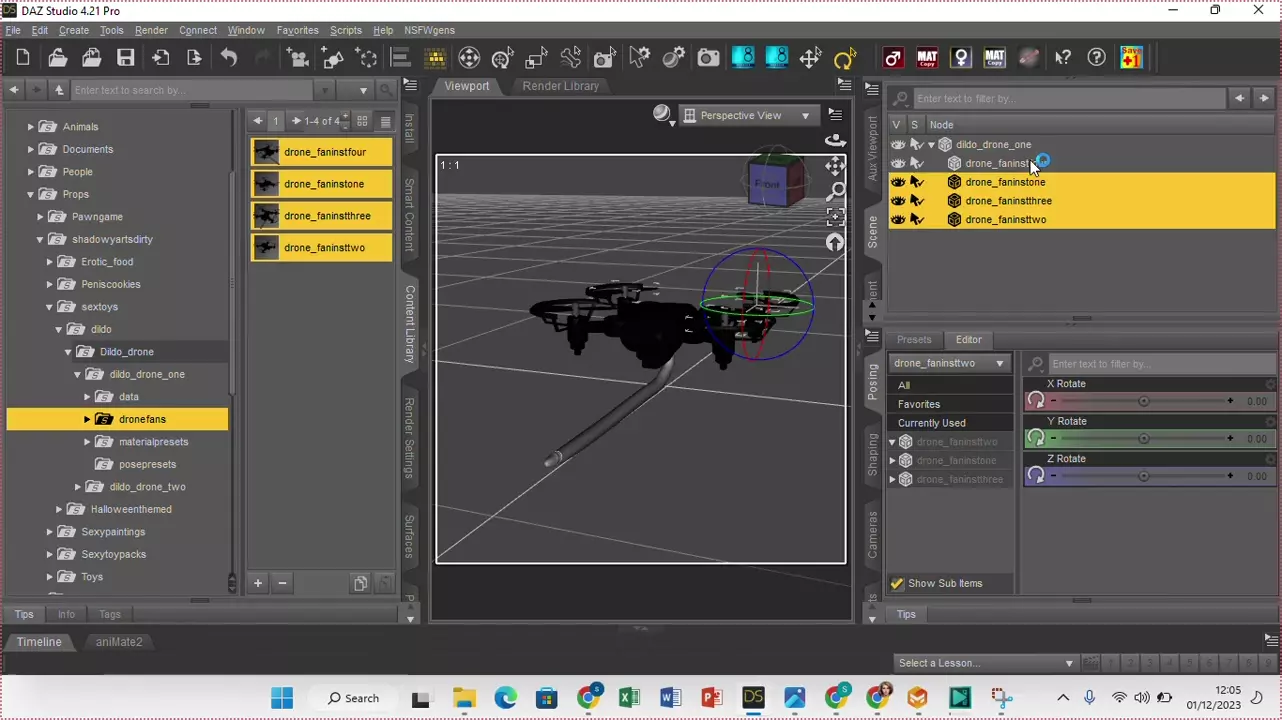
Task: Click the Undo arrow in toolbar
Action: pos(229,58)
